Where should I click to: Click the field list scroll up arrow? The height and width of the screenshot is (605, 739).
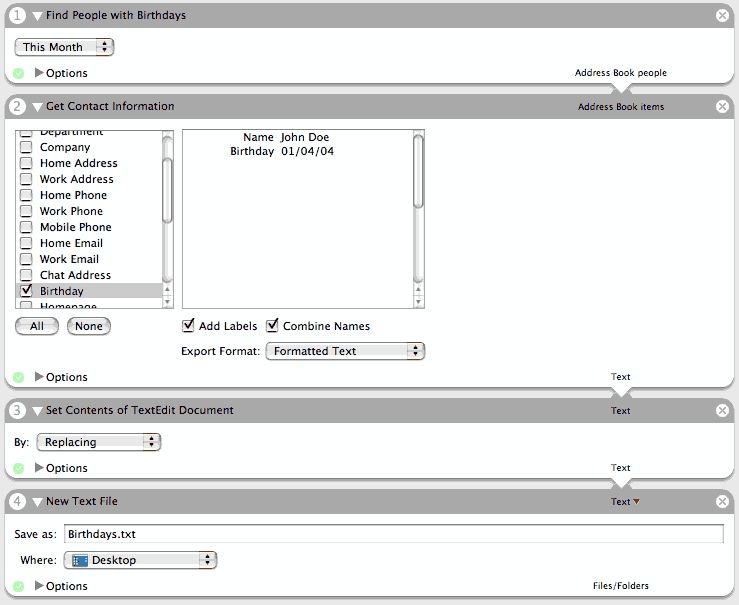[167, 289]
